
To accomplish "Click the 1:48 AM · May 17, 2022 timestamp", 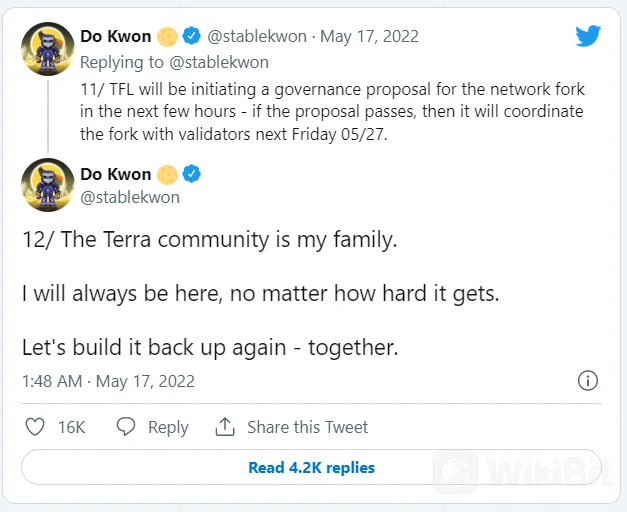I will tap(108, 381).
